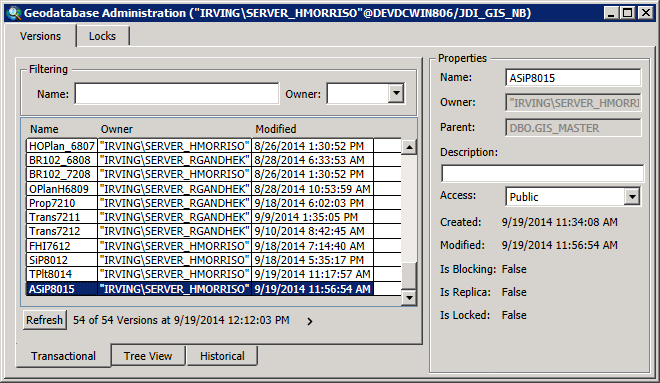The image size is (660, 383).
Task: Open the Locks tab
Action: pos(102,36)
